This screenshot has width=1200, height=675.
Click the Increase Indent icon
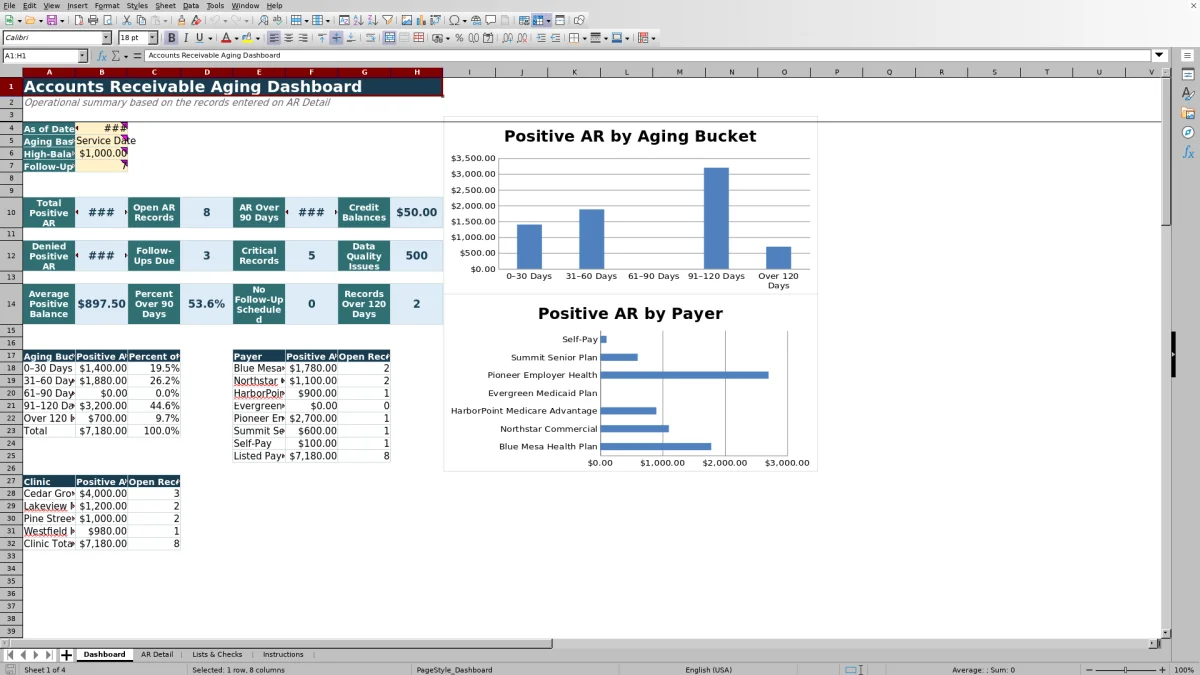click(541, 38)
